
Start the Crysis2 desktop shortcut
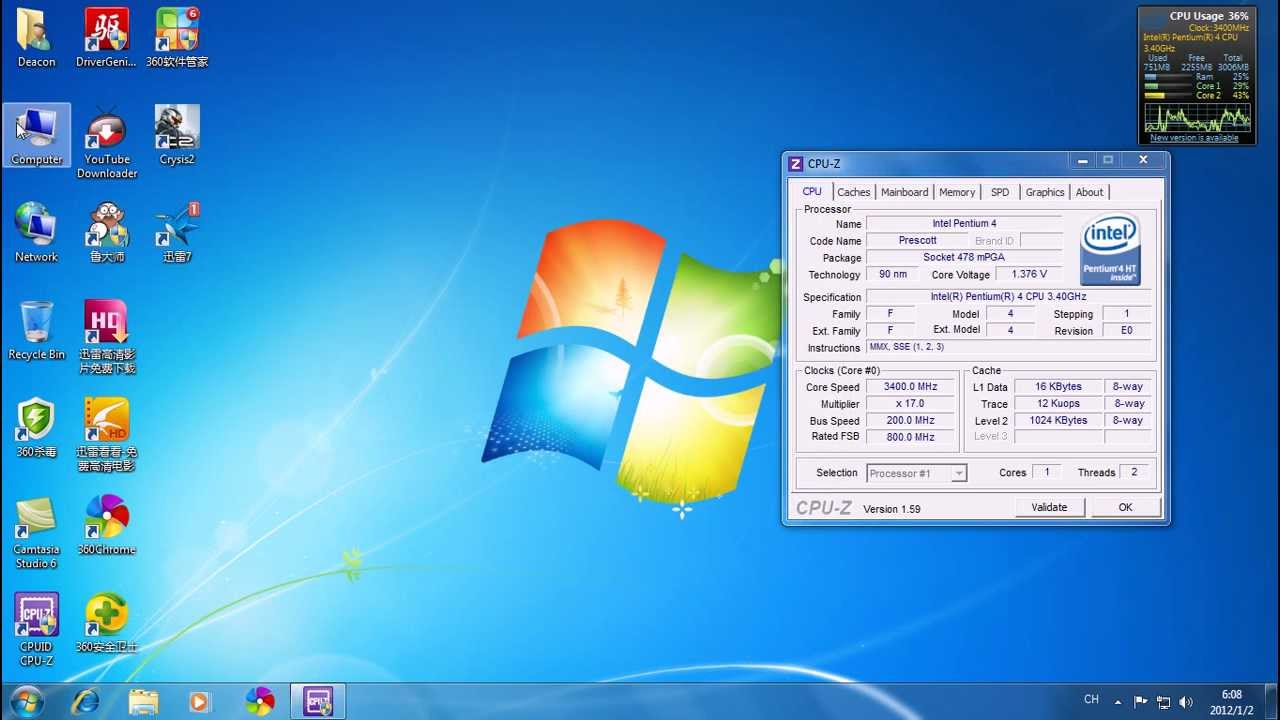177,135
